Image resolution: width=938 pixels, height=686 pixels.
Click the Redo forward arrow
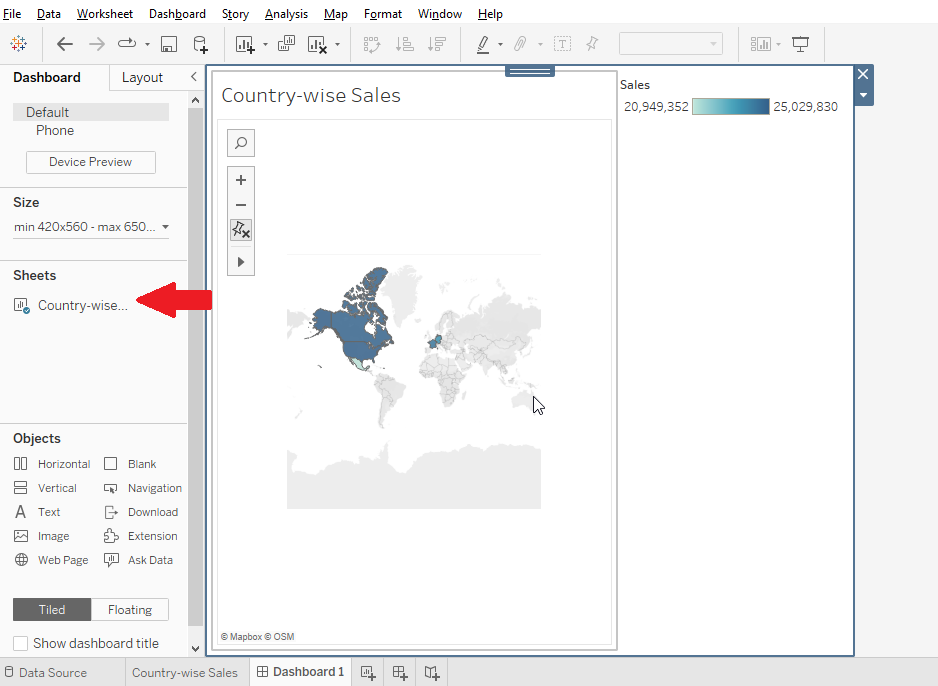click(x=96, y=44)
